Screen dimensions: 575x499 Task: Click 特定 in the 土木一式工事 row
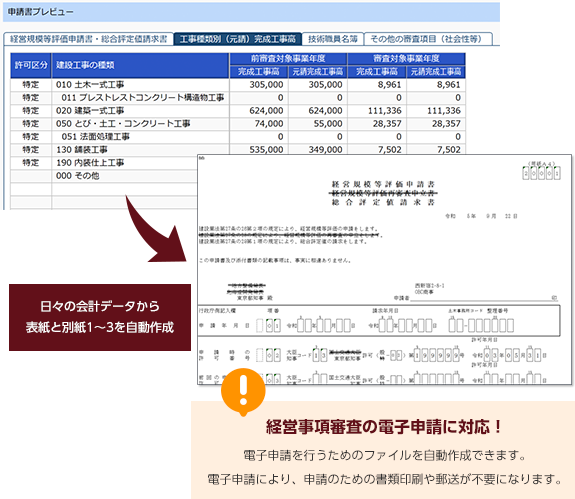point(31,85)
